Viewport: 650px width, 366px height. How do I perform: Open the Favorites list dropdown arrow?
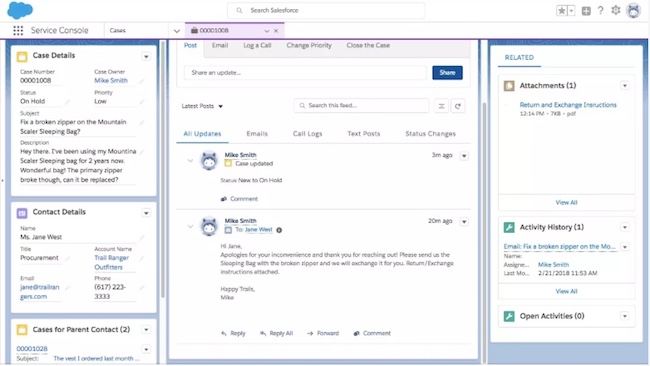pyautogui.click(x=572, y=11)
